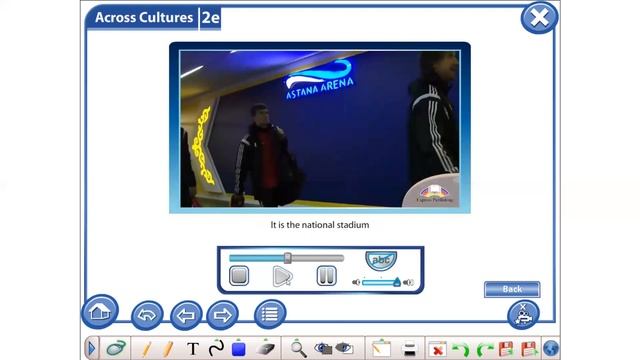640x360 pixels.
Task: Click the Back button
Action: [512, 289]
